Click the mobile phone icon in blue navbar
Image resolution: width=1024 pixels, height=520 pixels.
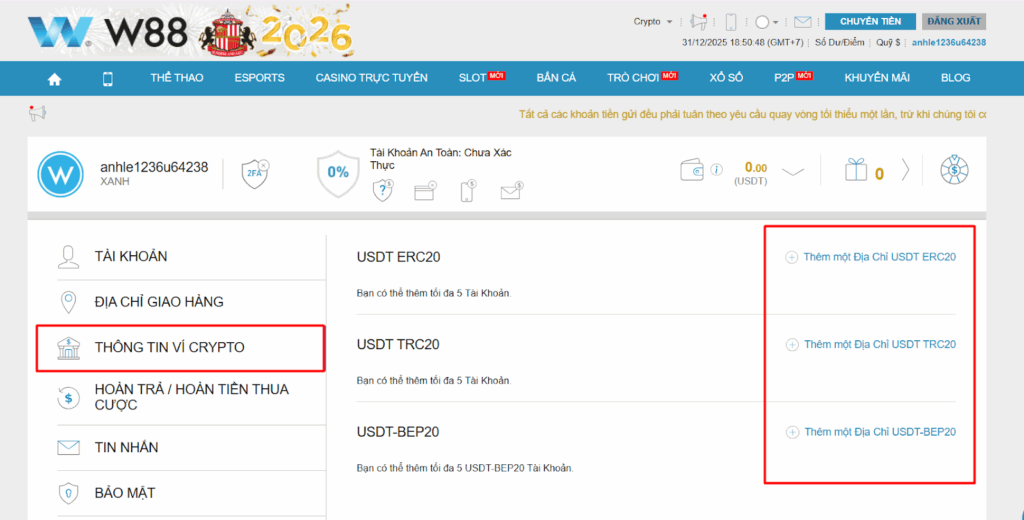[108, 79]
